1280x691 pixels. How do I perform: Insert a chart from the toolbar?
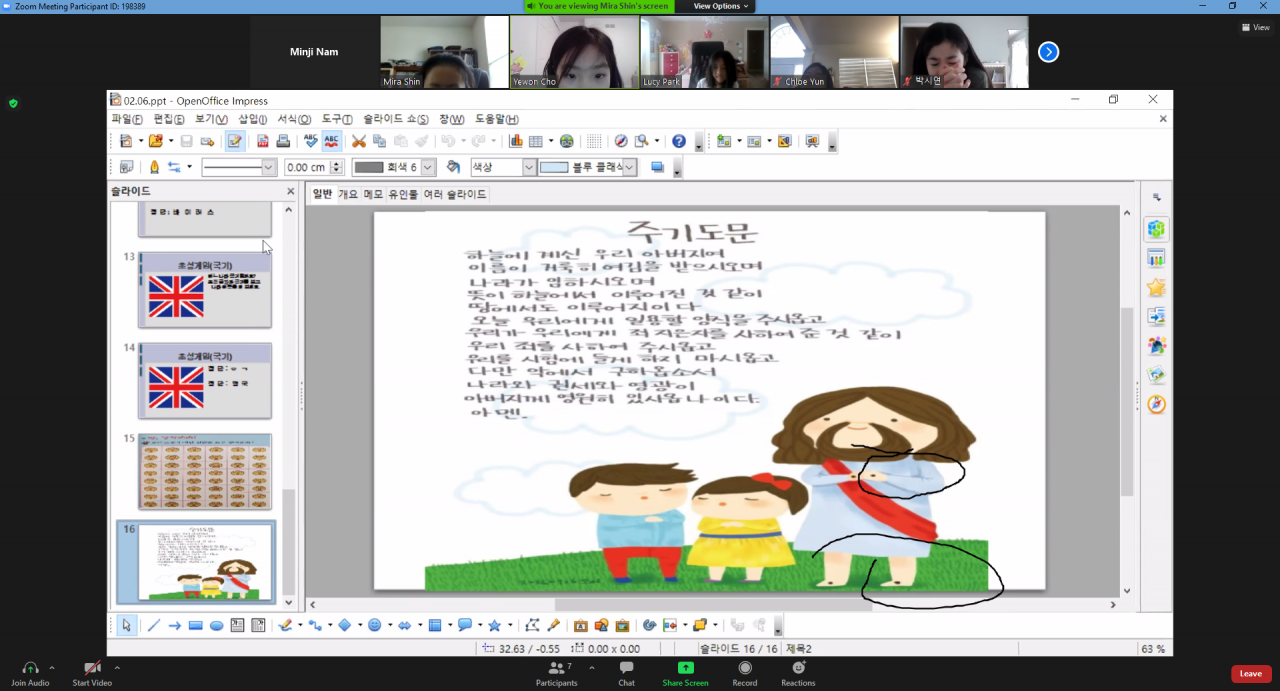tap(516, 141)
